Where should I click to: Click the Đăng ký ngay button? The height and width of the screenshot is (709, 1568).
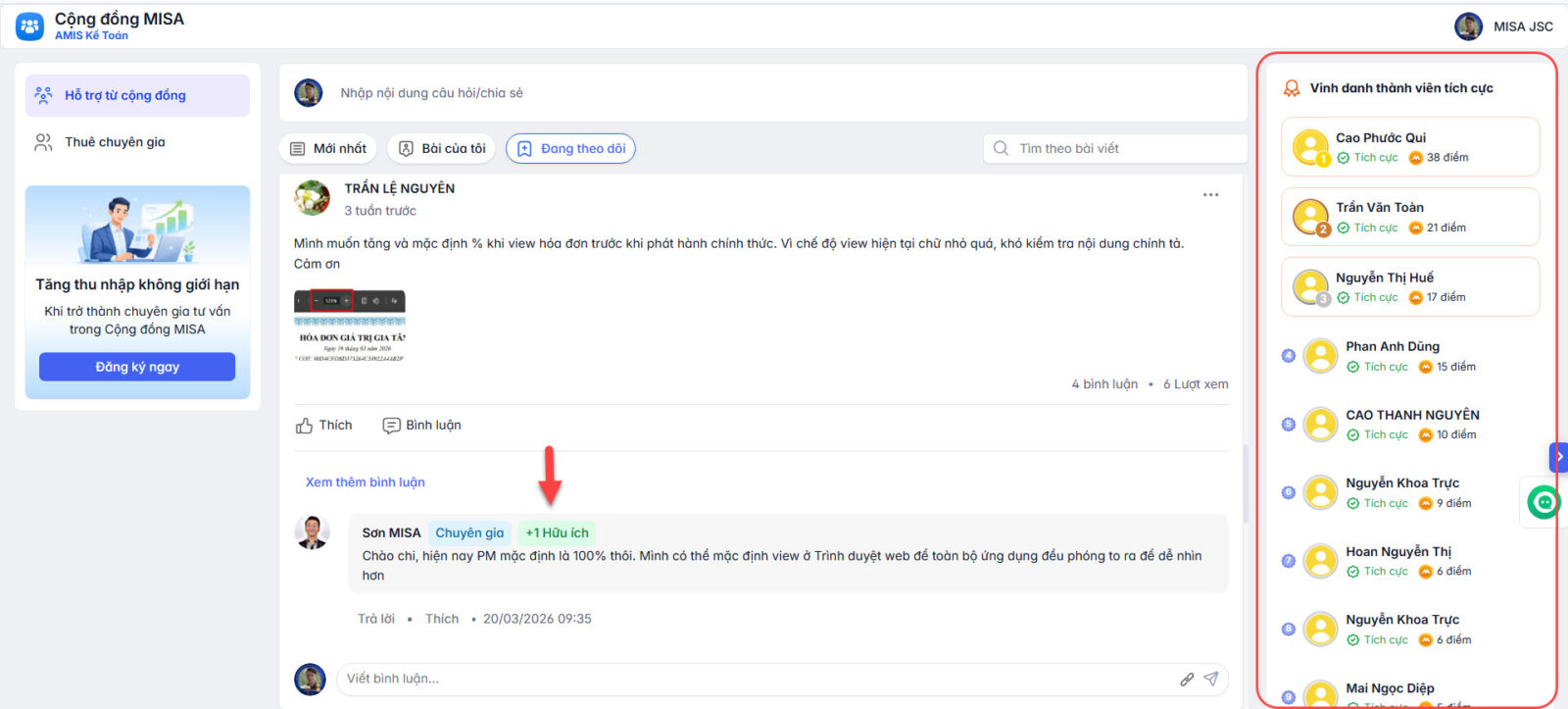coord(137,367)
